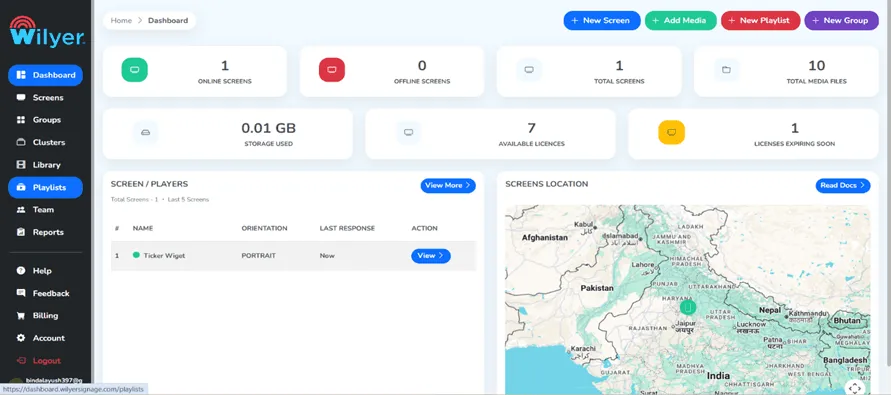Click the Ticker Wiget screen name
Viewport: 891px width, 395px height.
[x=164, y=256]
